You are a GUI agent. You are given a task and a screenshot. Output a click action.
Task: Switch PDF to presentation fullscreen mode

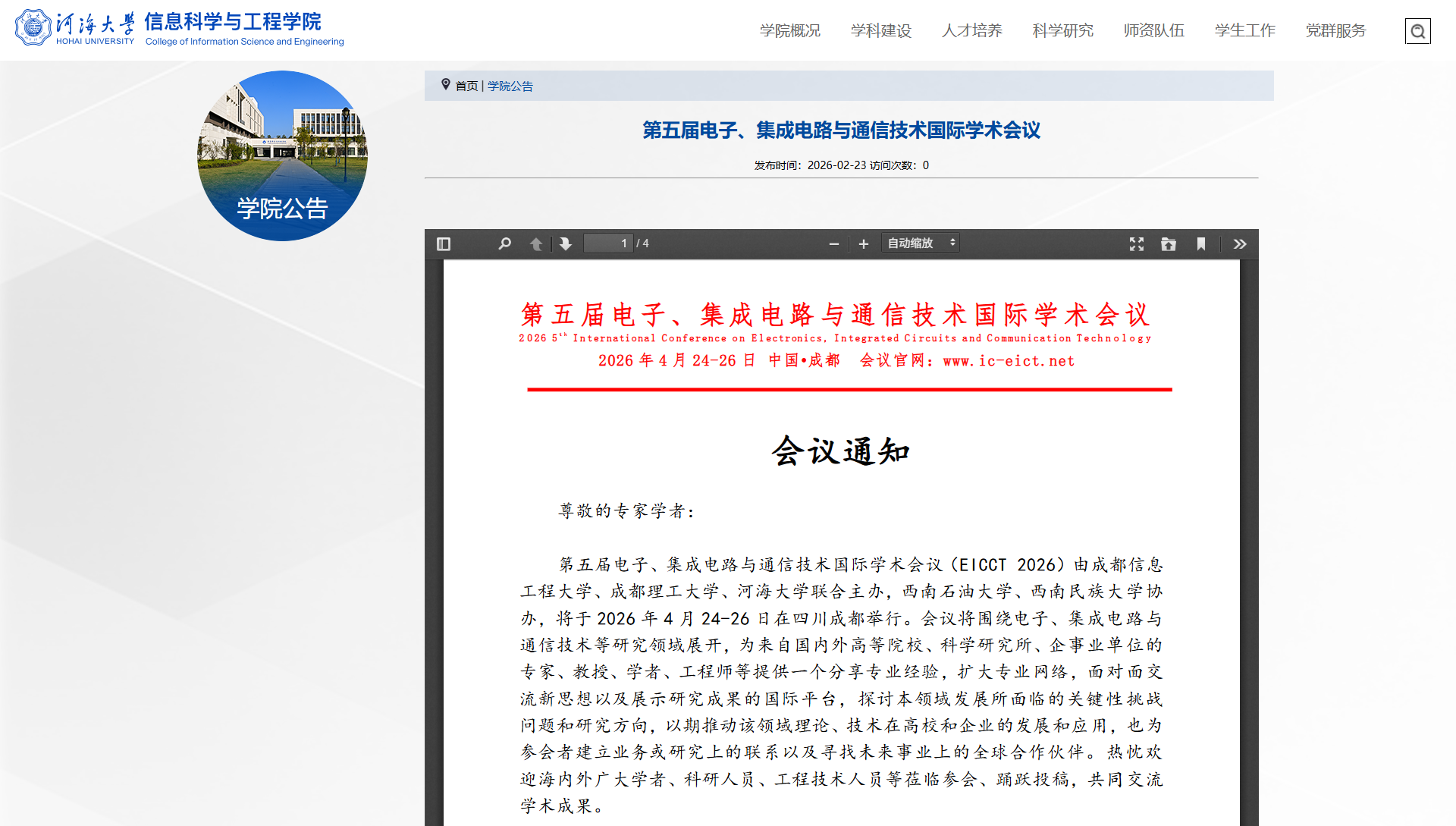point(1136,243)
